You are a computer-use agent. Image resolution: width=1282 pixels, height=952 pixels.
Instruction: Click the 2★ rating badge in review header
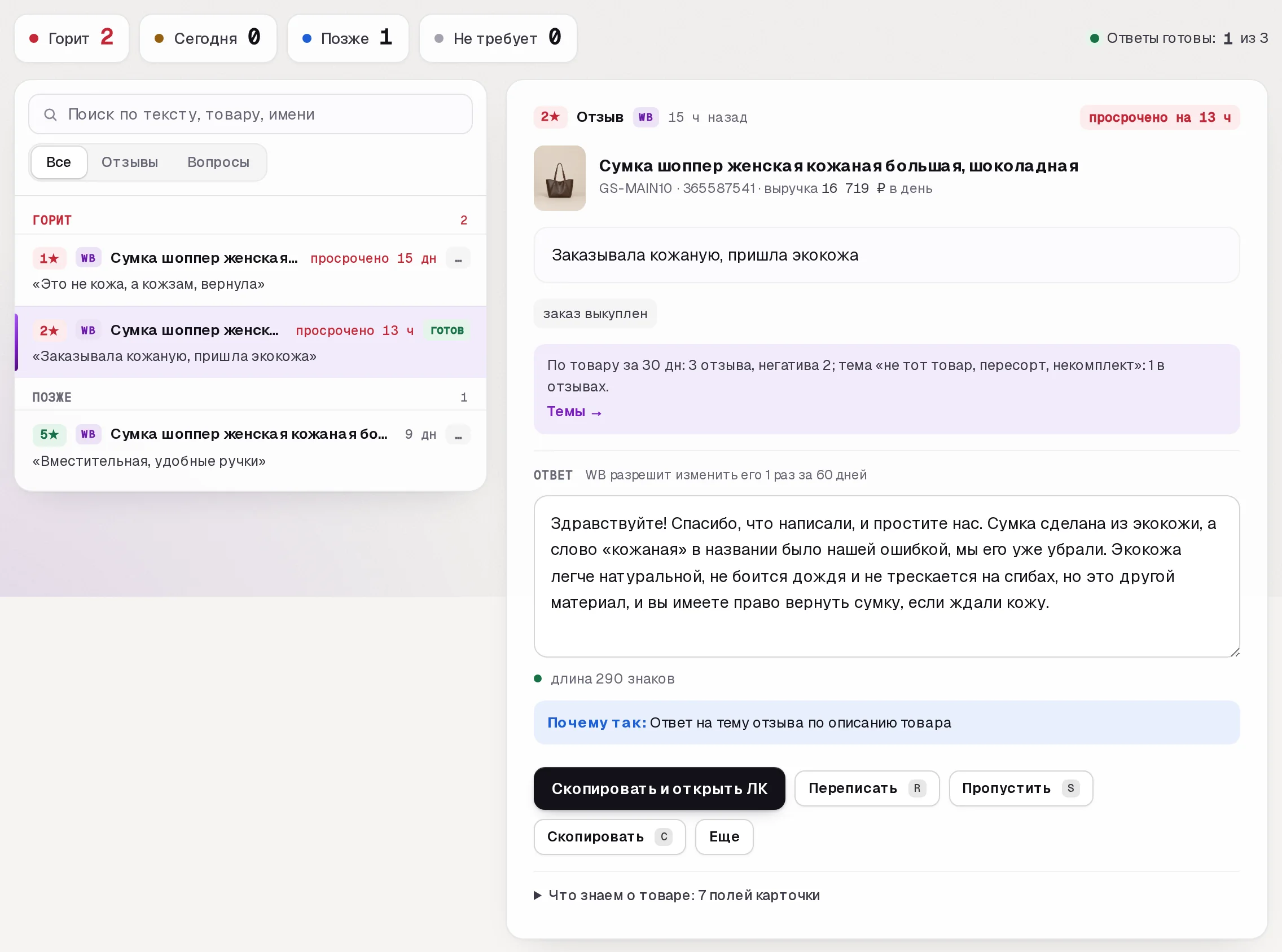click(x=550, y=117)
